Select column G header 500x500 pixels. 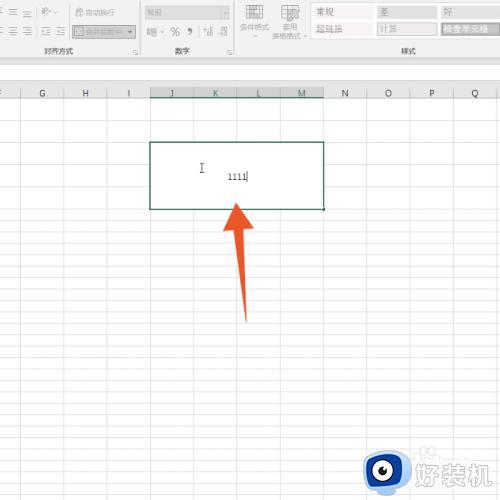tap(42, 93)
